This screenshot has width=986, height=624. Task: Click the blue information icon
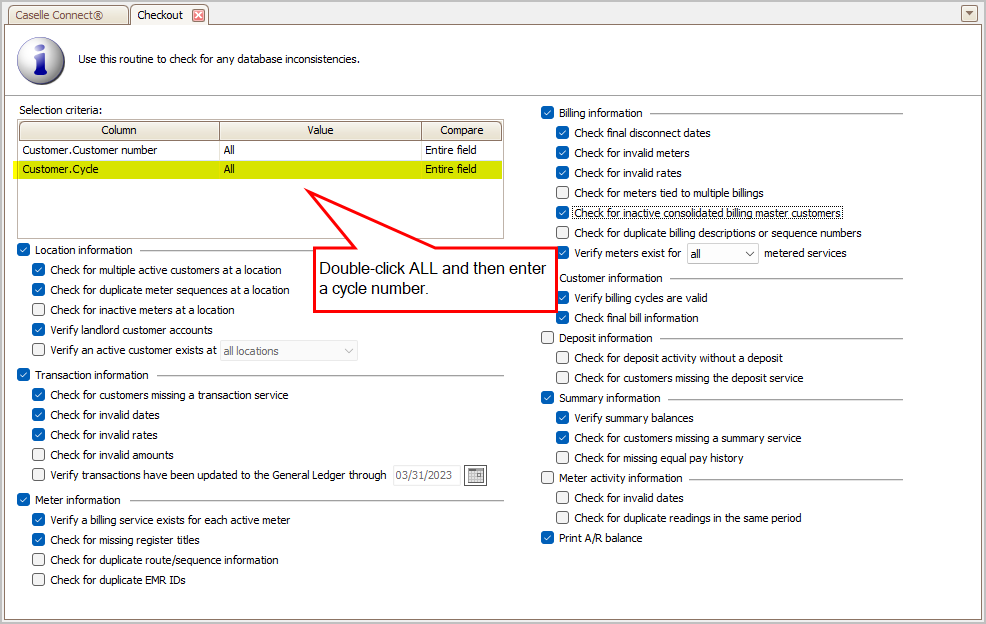(x=41, y=60)
